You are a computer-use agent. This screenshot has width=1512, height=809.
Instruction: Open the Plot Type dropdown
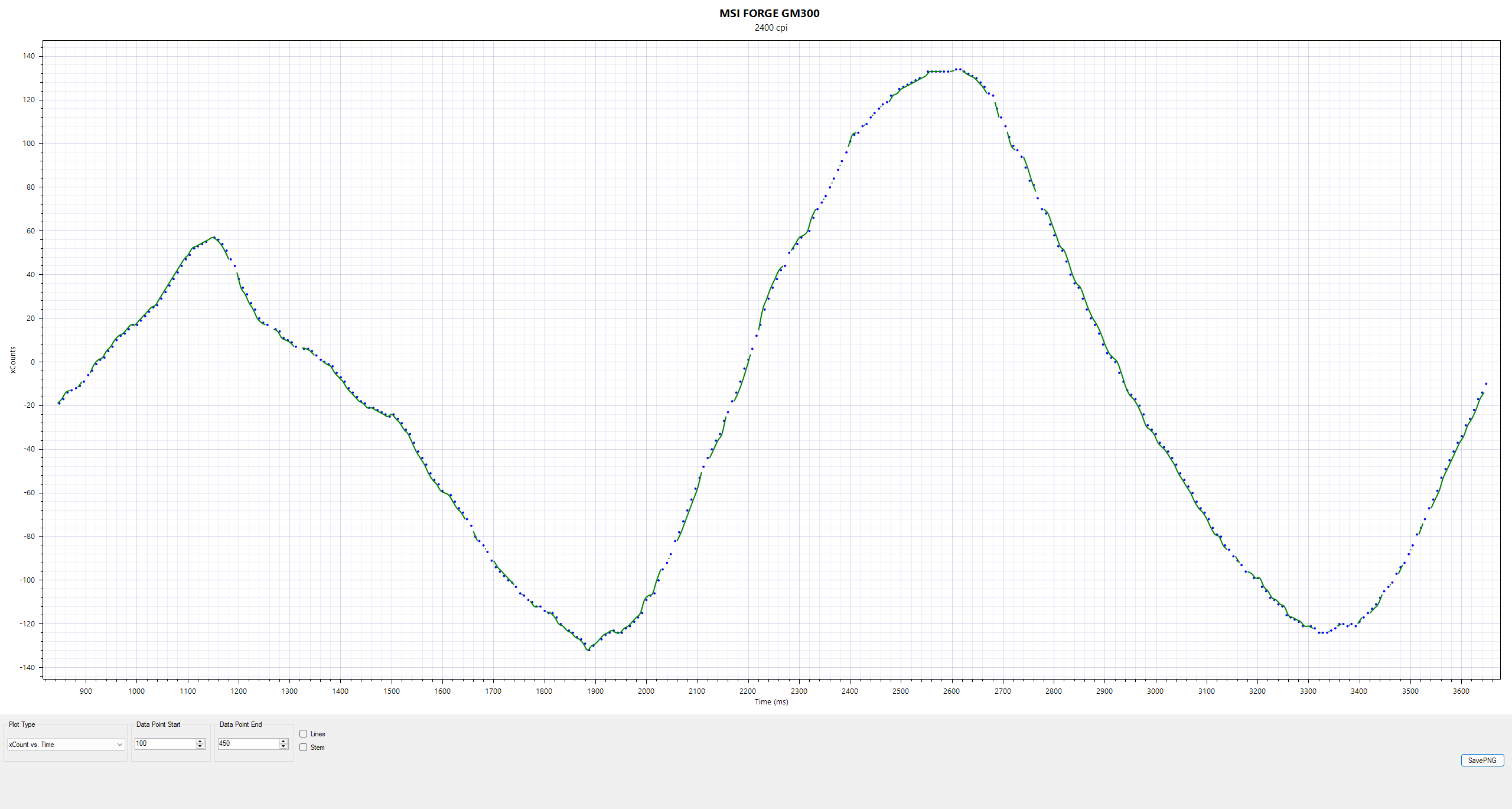tap(65, 745)
